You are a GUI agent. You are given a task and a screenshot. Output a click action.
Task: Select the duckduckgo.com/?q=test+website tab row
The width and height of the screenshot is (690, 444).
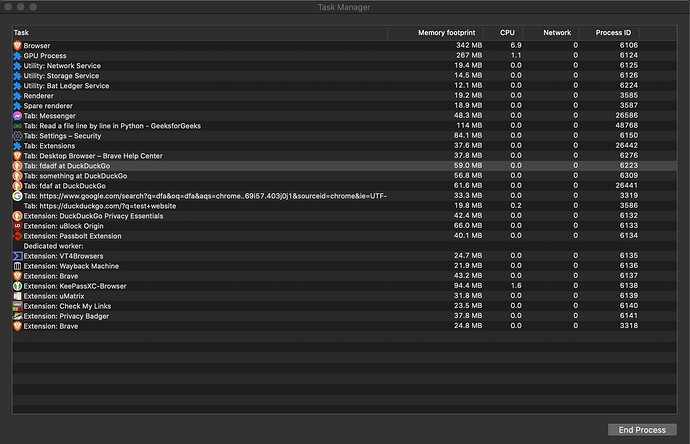click(345, 206)
